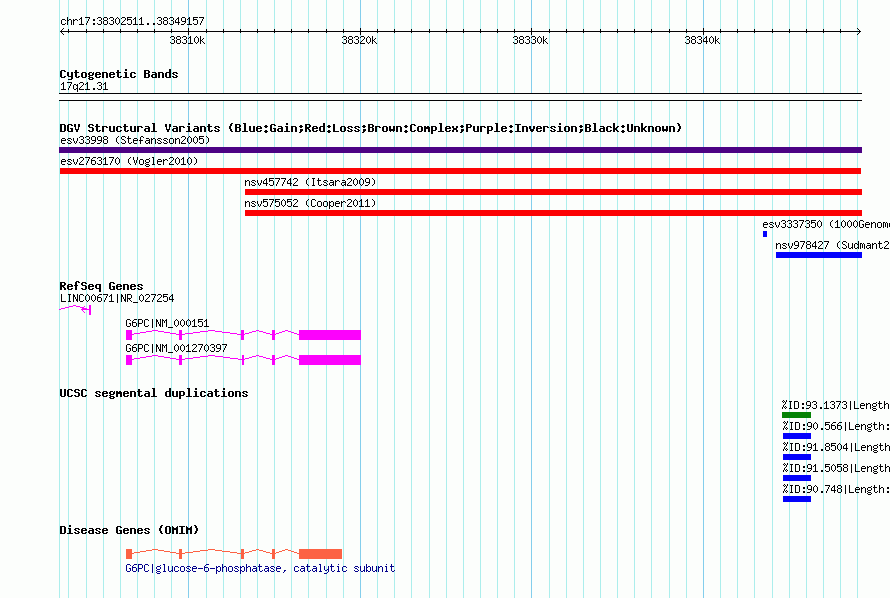Open the OMIM G6PC orange gene glyph
The width and height of the screenshot is (890, 598).
point(234,554)
